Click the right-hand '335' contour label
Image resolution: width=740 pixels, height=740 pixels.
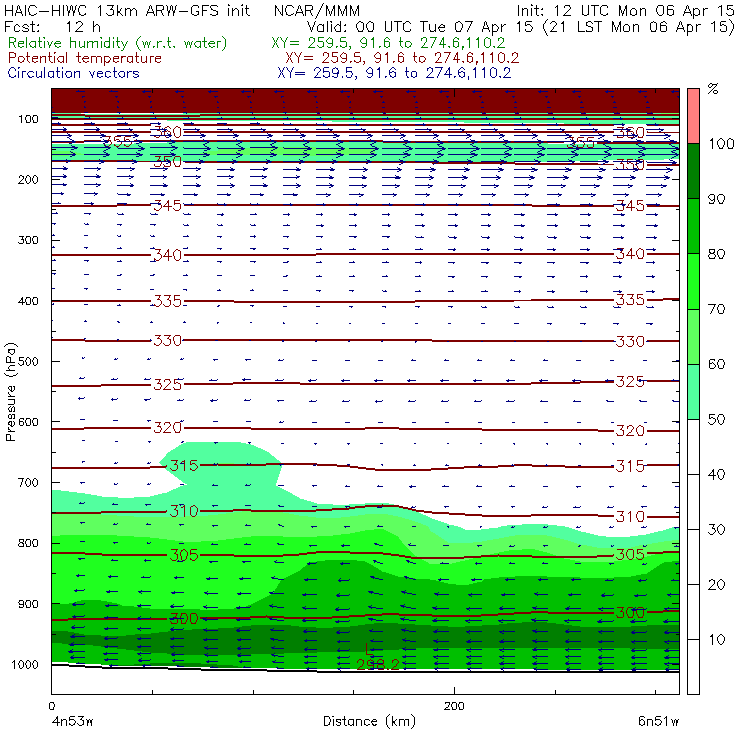click(630, 299)
